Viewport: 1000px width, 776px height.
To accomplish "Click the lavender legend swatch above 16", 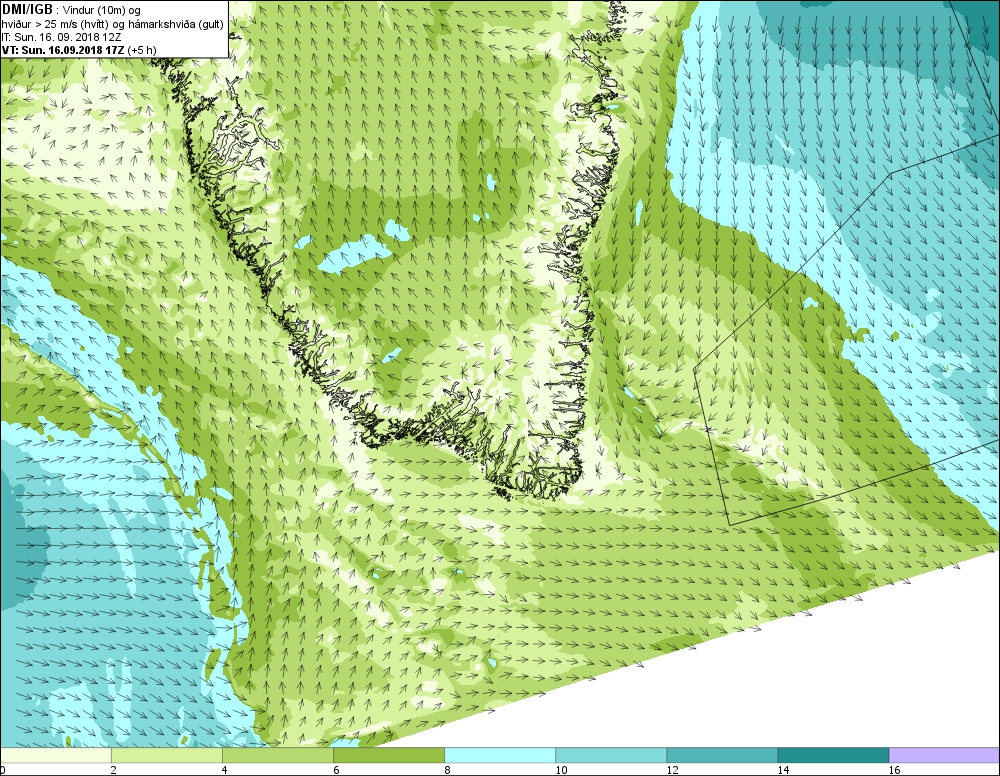I will pyautogui.click(x=944, y=755).
